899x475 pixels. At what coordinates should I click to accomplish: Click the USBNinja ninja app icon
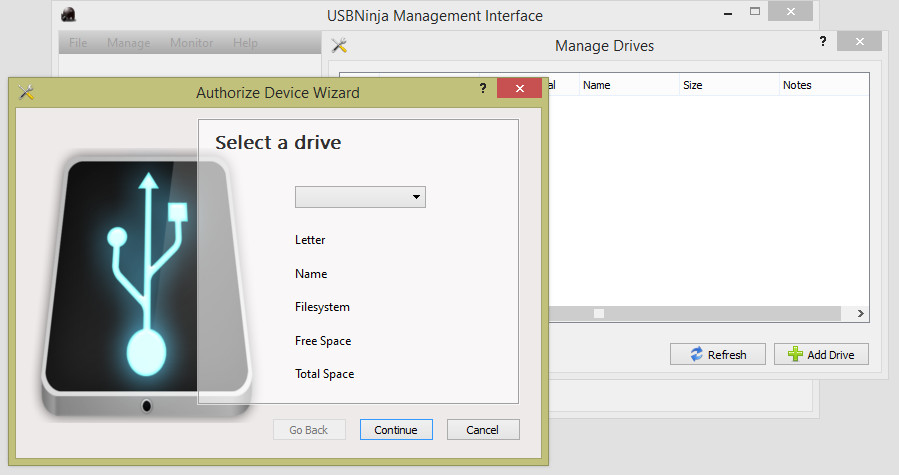[x=68, y=15]
